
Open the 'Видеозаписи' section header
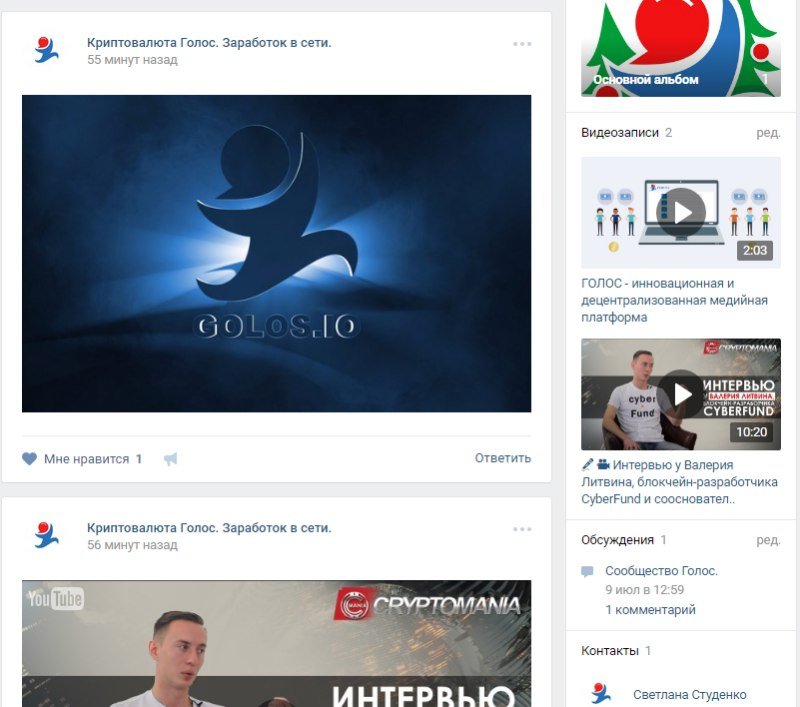coord(620,133)
